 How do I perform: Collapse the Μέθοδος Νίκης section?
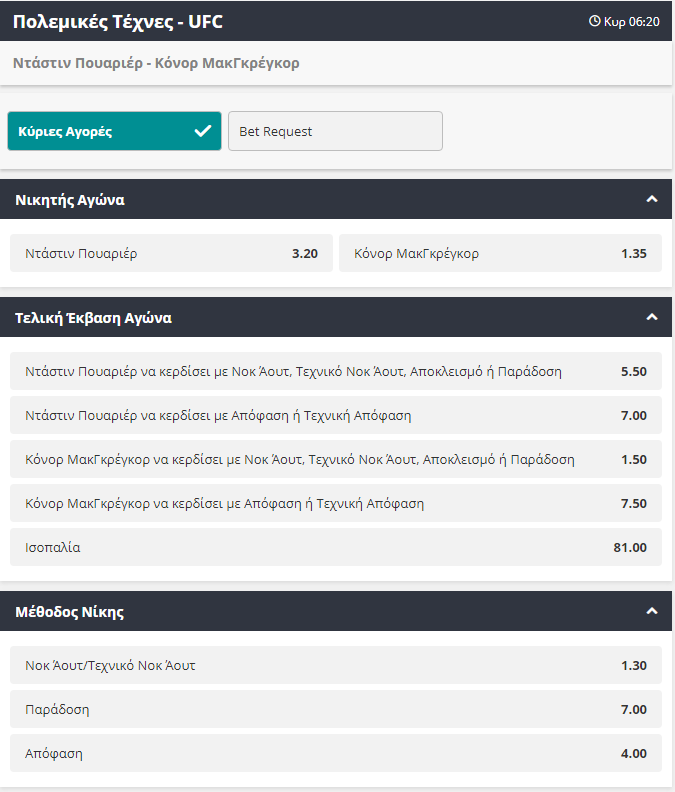tap(652, 611)
